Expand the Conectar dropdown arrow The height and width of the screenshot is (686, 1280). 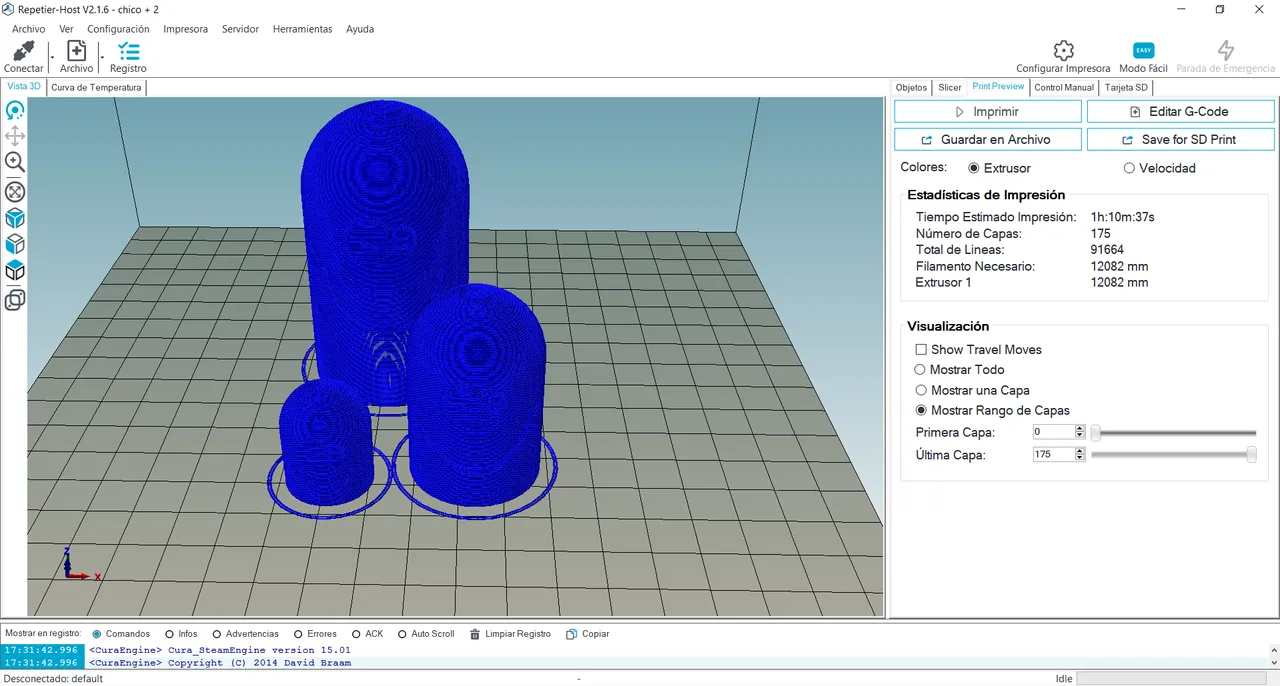(51, 57)
